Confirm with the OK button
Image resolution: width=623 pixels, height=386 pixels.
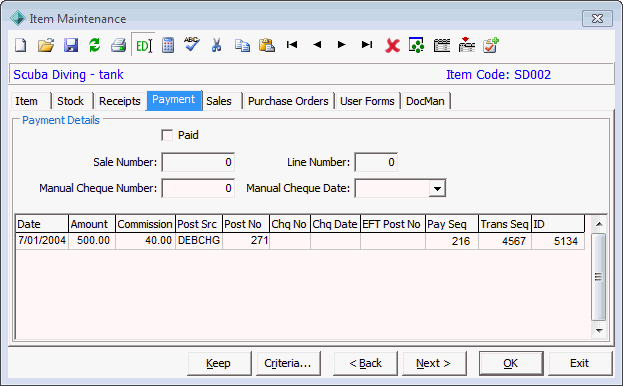tap(511, 363)
